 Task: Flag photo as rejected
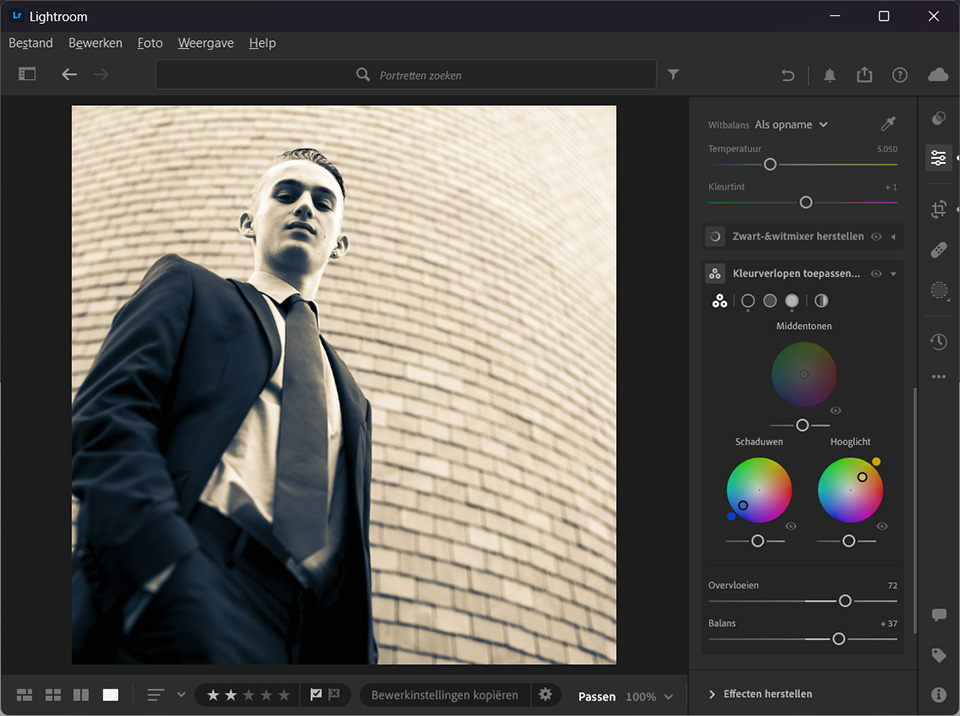pyautogui.click(x=334, y=695)
